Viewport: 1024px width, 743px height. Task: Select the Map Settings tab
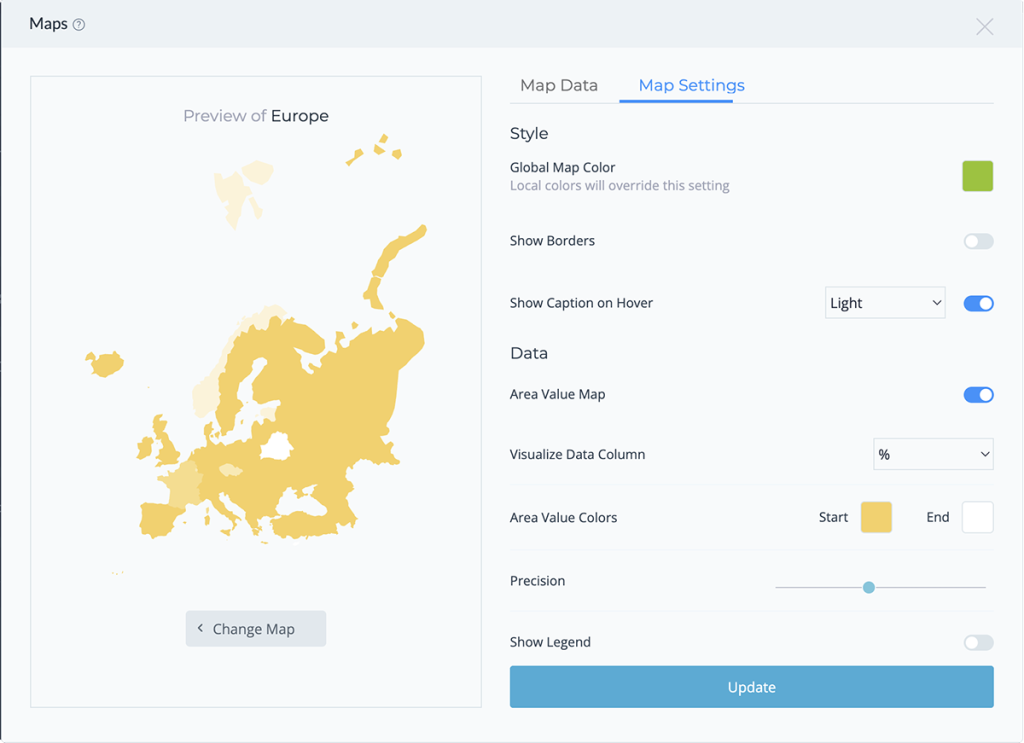[x=690, y=86]
